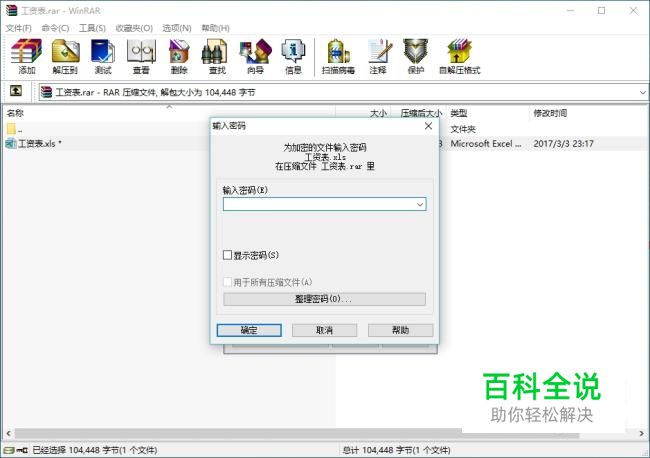Click the Comment (注释) toolbar icon

coord(378,57)
